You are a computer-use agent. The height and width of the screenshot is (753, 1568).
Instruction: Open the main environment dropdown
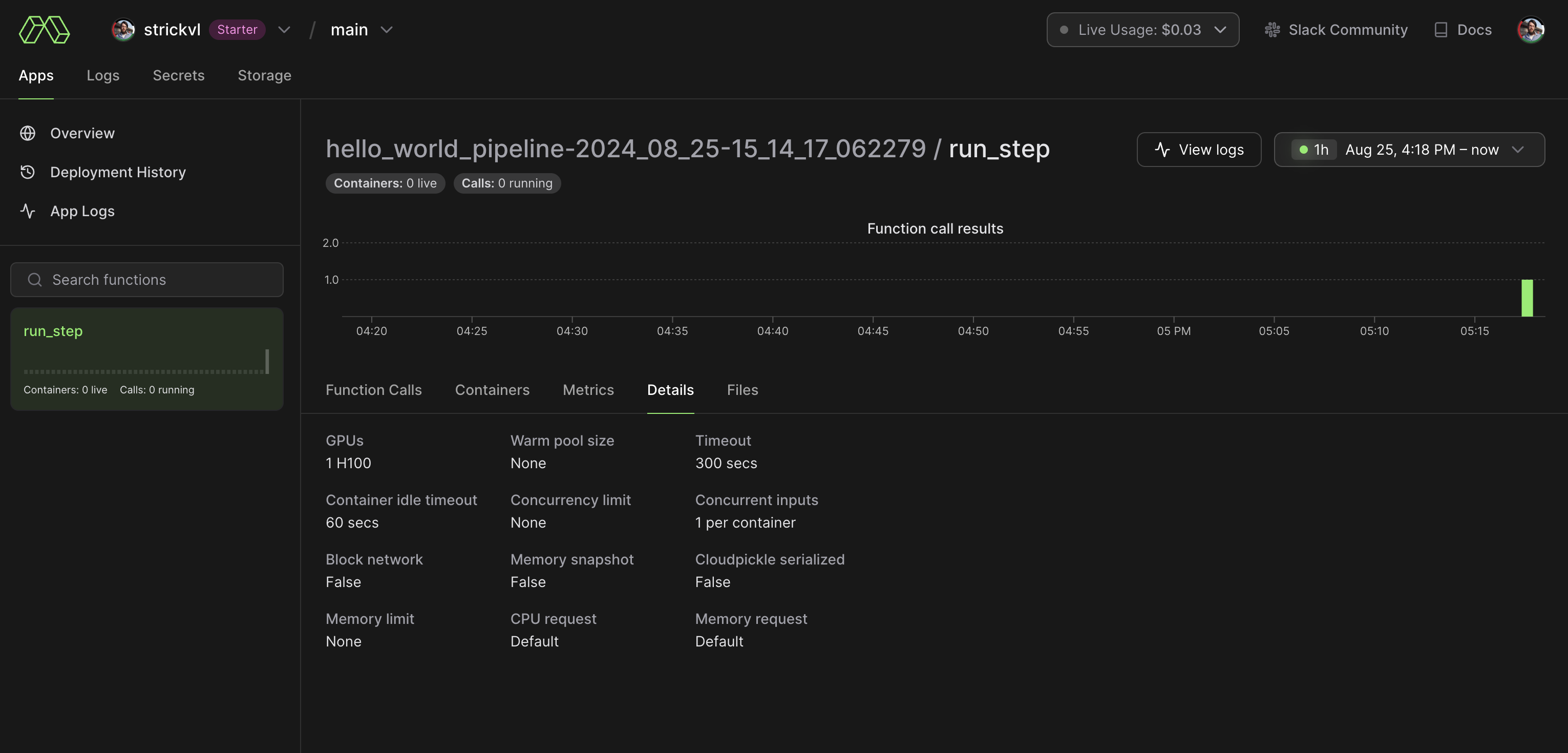click(x=387, y=29)
